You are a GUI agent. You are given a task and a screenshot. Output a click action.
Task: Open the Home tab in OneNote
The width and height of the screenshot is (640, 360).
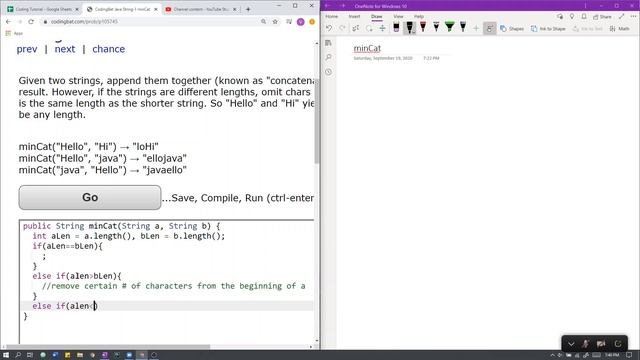tap(331, 16)
